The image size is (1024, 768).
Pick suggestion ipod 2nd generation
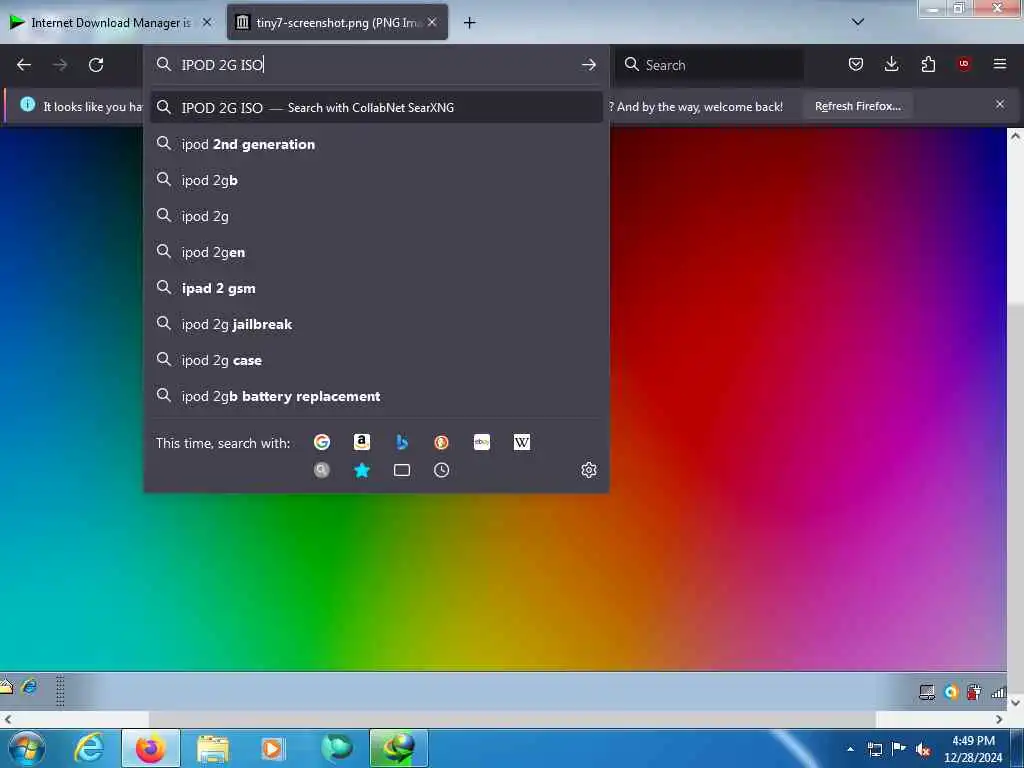point(376,144)
